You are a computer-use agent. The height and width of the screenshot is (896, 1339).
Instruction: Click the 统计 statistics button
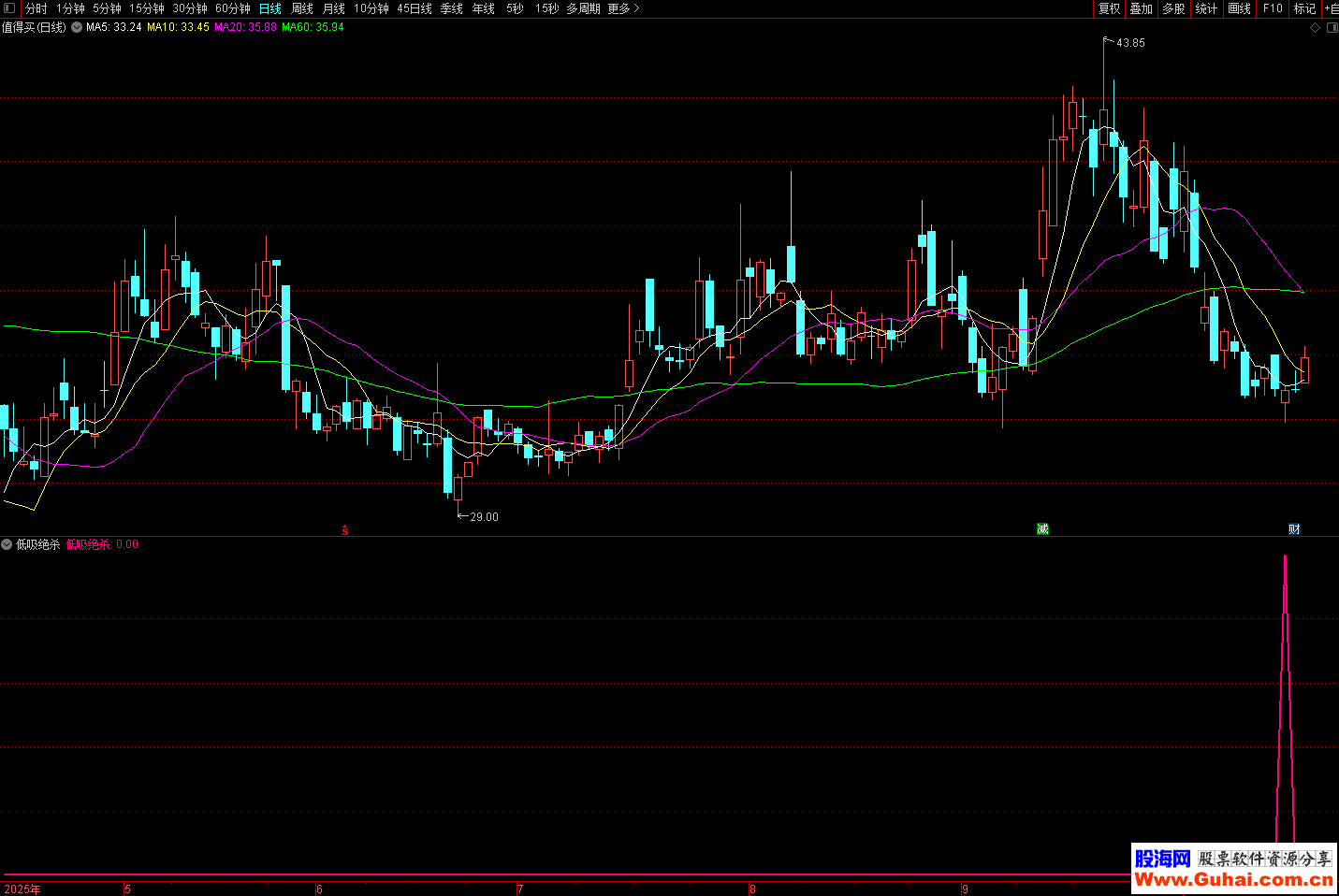tap(1206, 8)
